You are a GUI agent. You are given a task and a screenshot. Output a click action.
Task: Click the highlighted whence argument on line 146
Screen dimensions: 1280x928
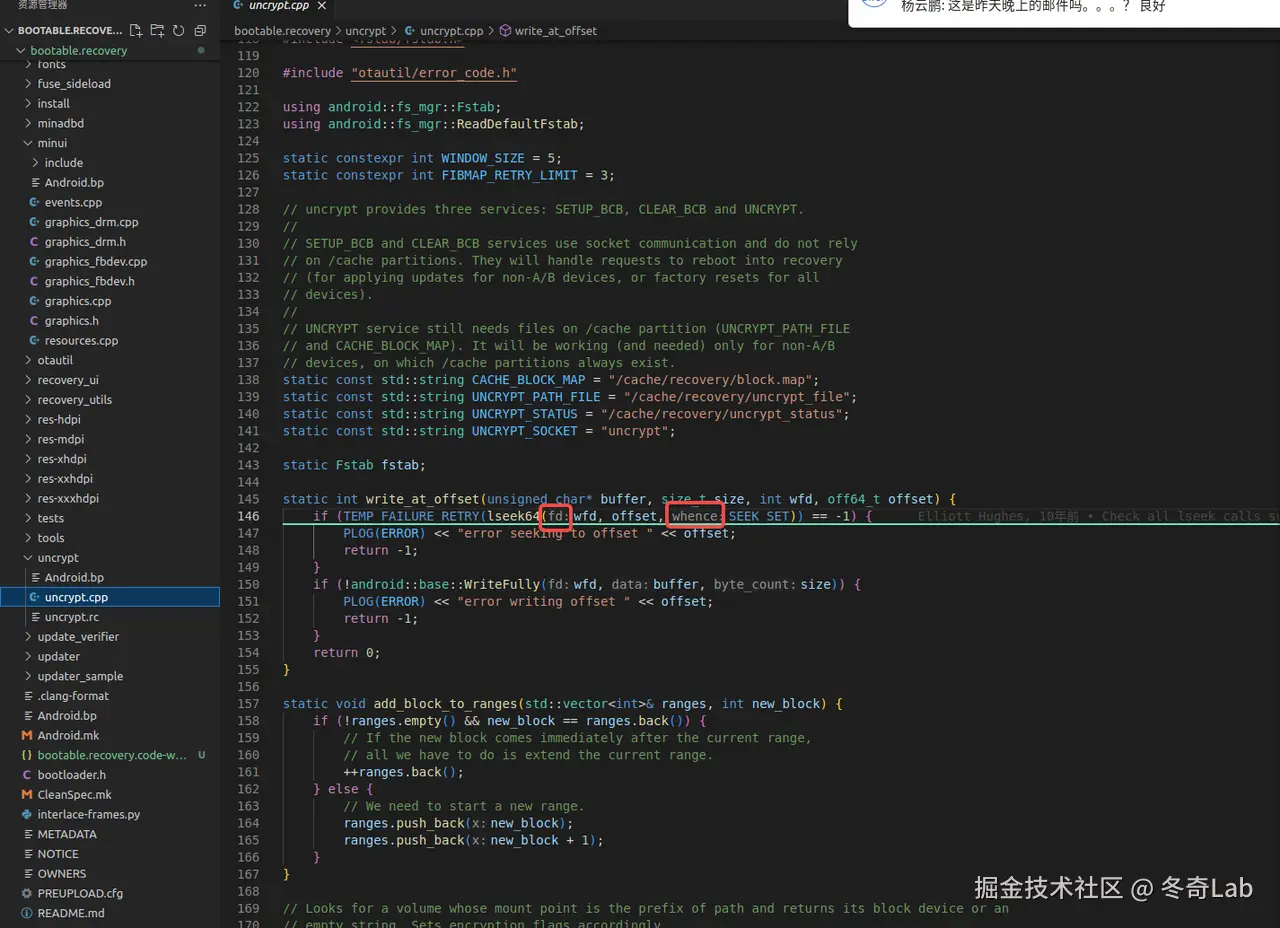click(694, 516)
